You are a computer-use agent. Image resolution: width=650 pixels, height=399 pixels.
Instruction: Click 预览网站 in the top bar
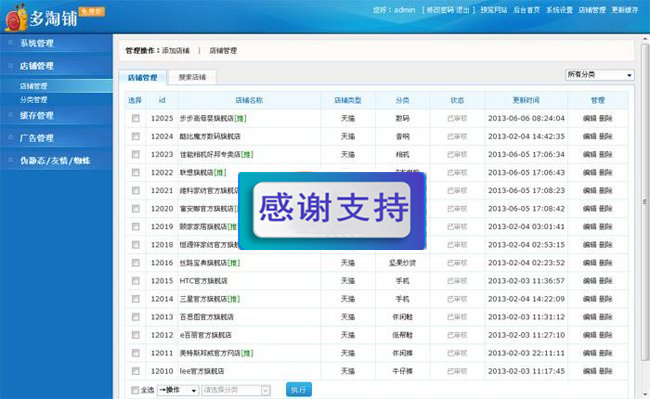pyautogui.click(x=494, y=10)
